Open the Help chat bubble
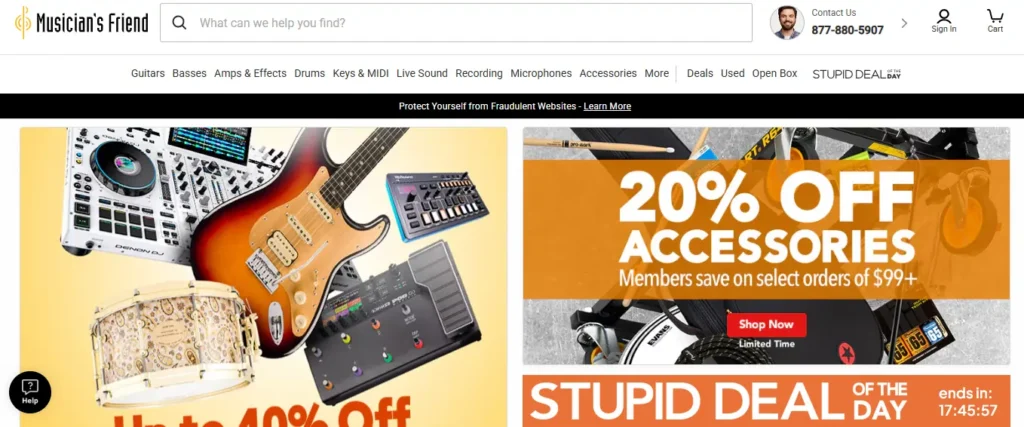 coord(30,392)
